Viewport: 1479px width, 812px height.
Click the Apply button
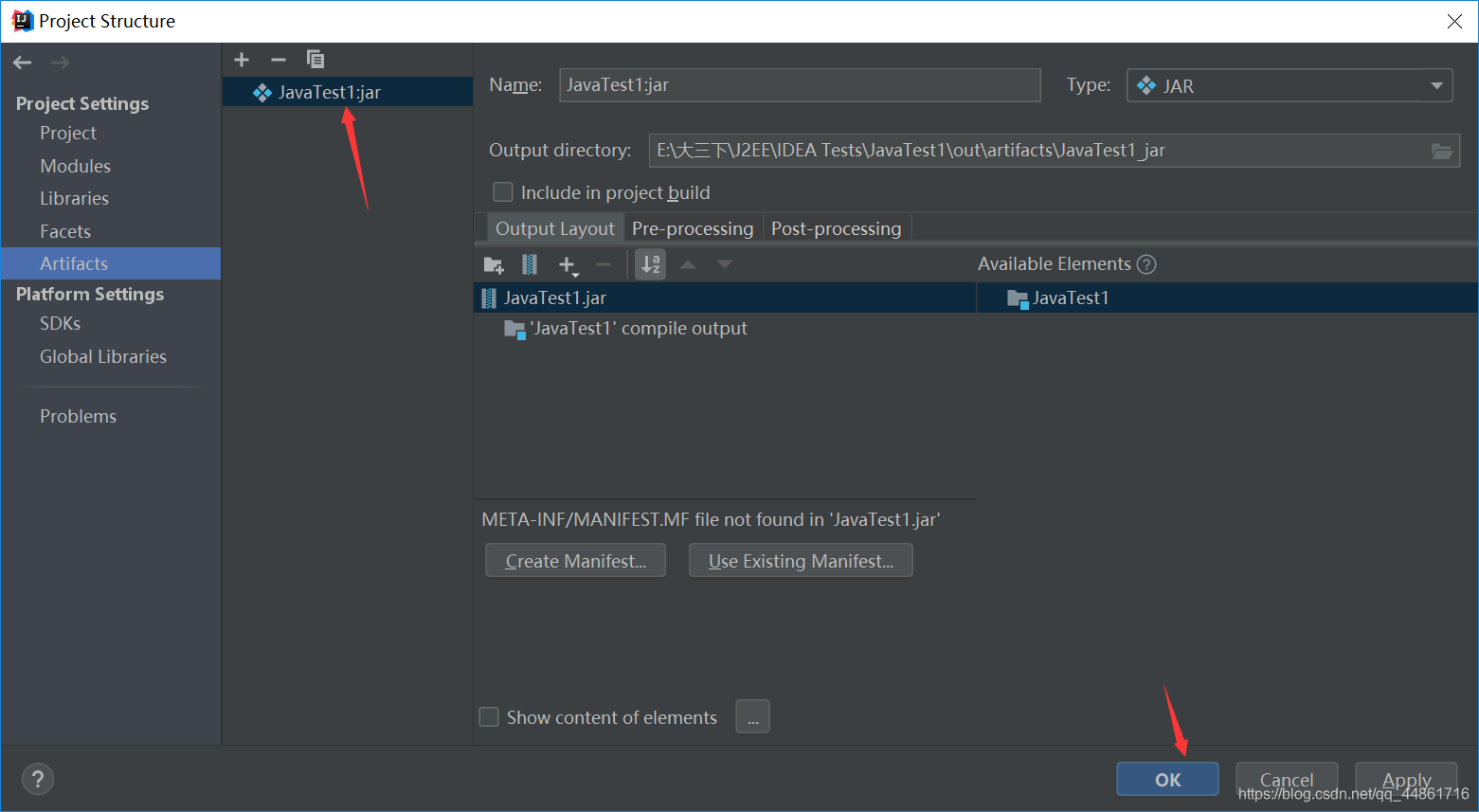(x=1406, y=780)
